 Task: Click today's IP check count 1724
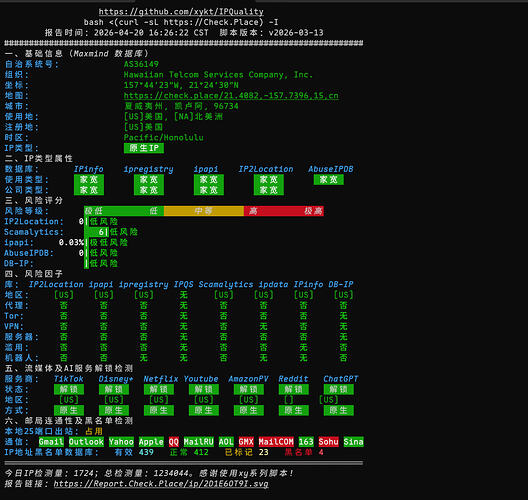click(x=84, y=473)
